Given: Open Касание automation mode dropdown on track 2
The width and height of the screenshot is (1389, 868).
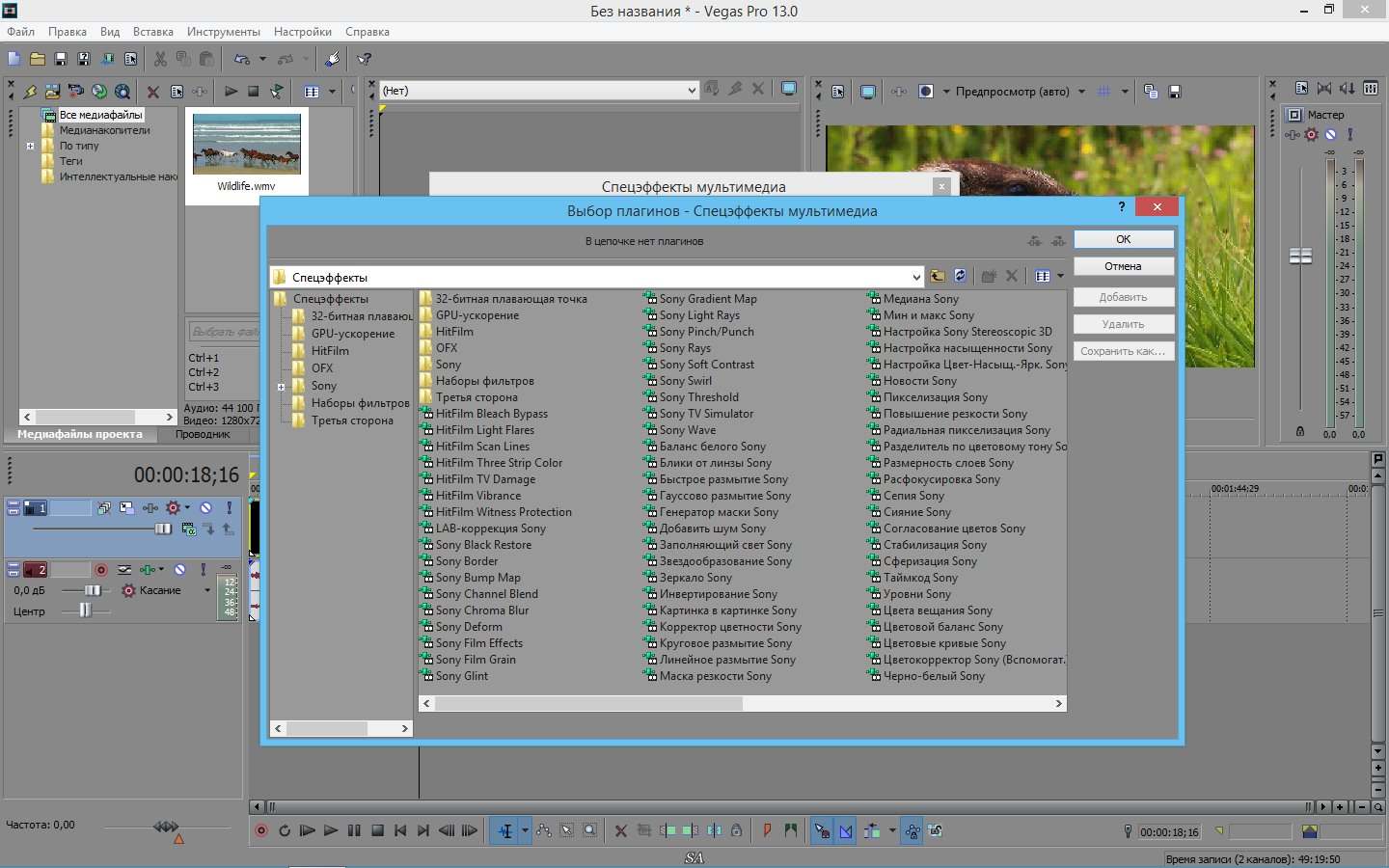Looking at the screenshot, I should click(x=207, y=590).
